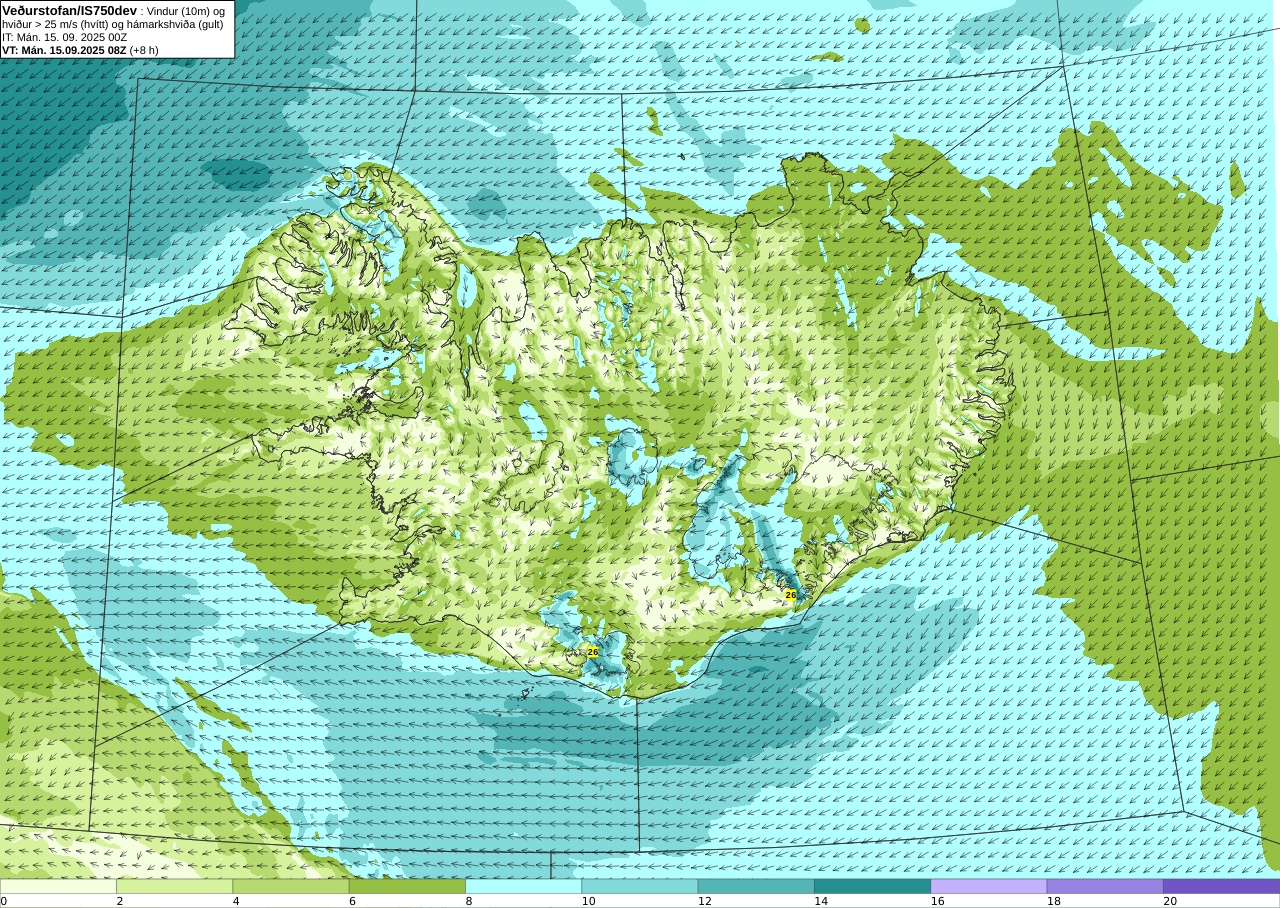The width and height of the screenshot is (1280, 908).
Task: Click the 'VT: Mán. 15.09.2025 08Z' valid time line
Action: coord(64,50)
